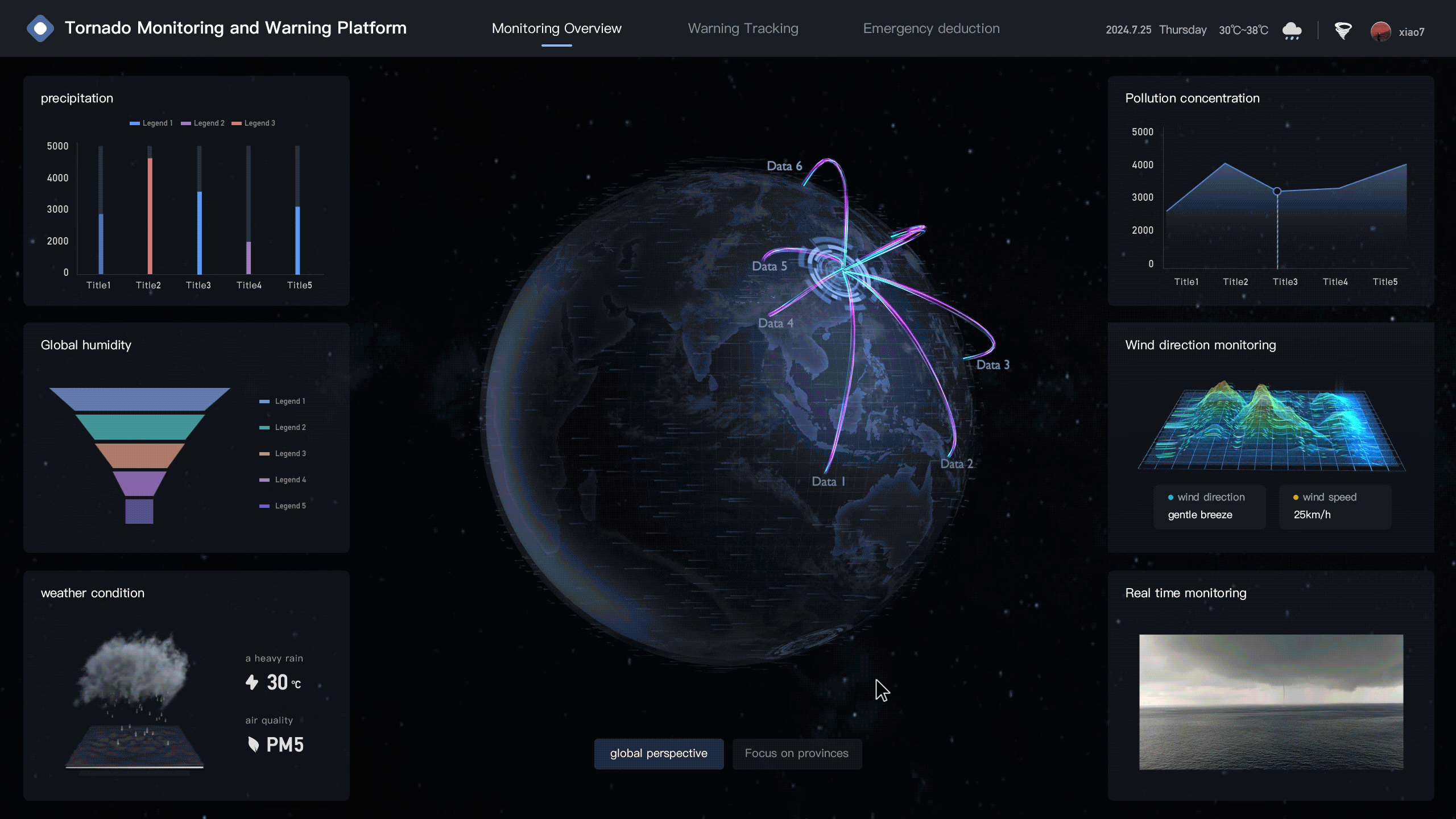Open the Emergency deduction tab
The height and width of the screenshot is (819, 1456).
coord(931,28)
